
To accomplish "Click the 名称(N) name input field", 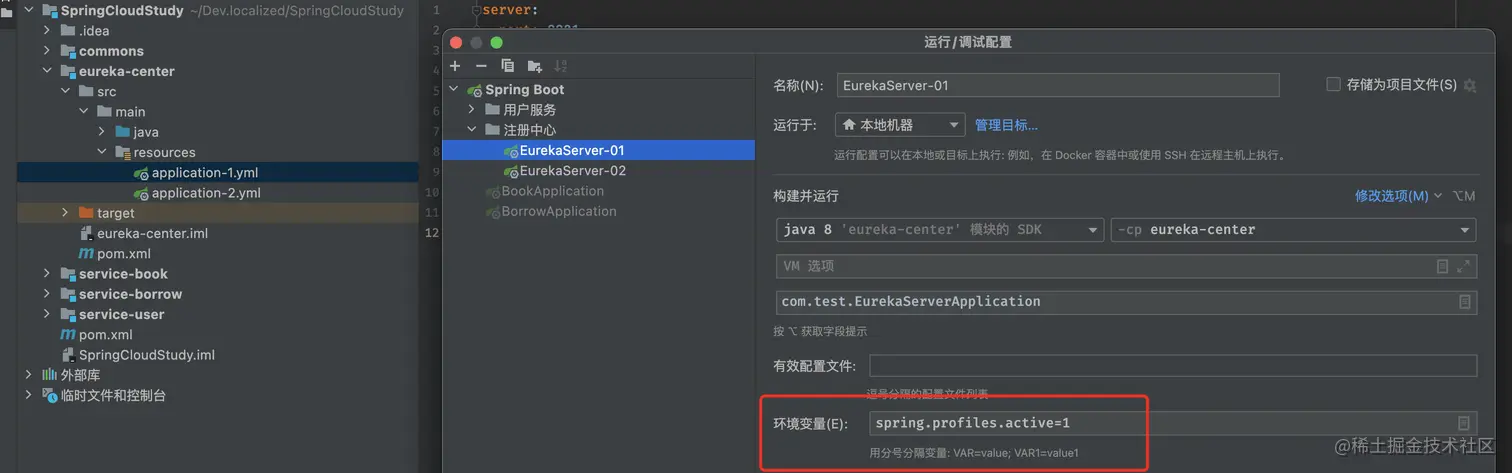I will 1058,85.
